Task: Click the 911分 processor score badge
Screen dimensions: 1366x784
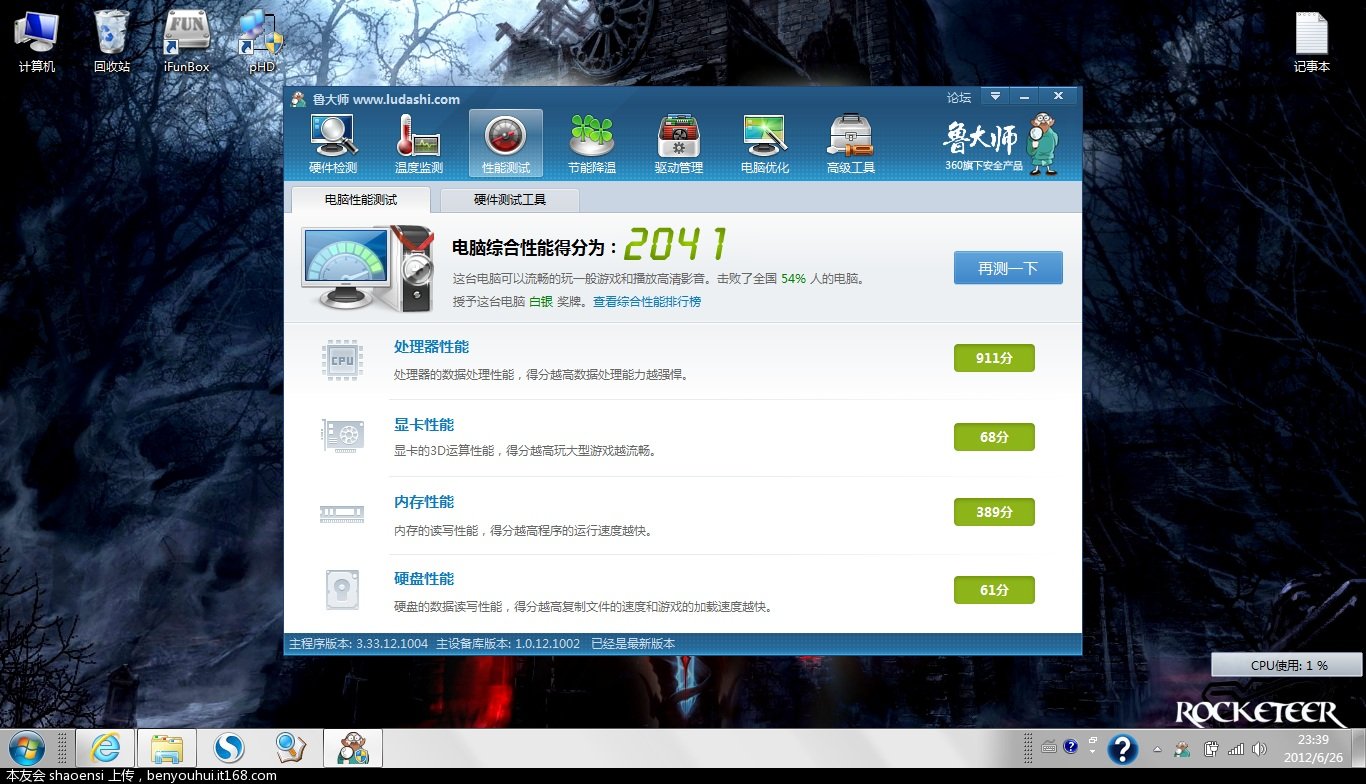Action: pyautogui.click(x=994, y=358)
